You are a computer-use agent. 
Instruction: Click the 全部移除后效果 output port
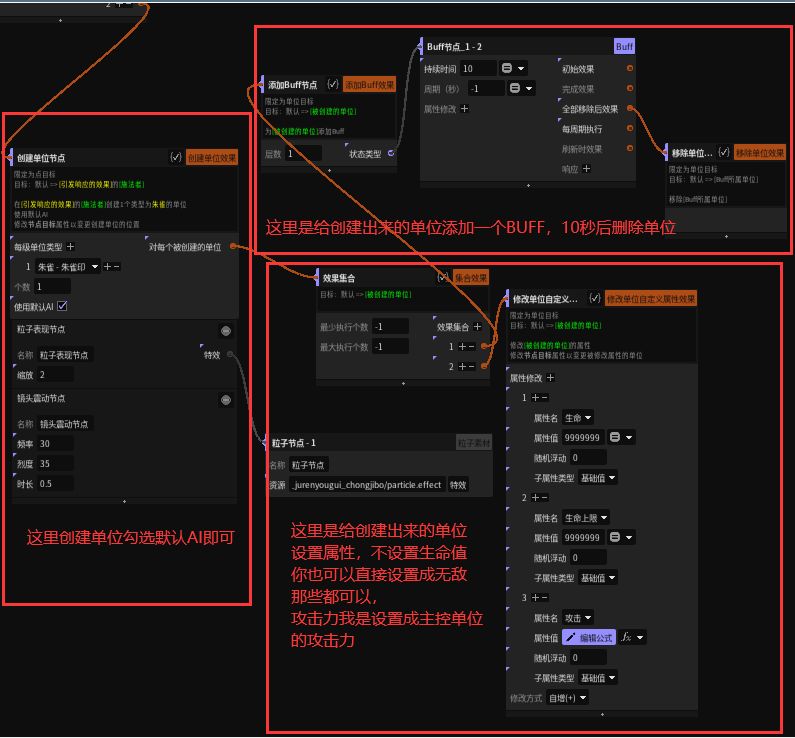tap(630, 108)
